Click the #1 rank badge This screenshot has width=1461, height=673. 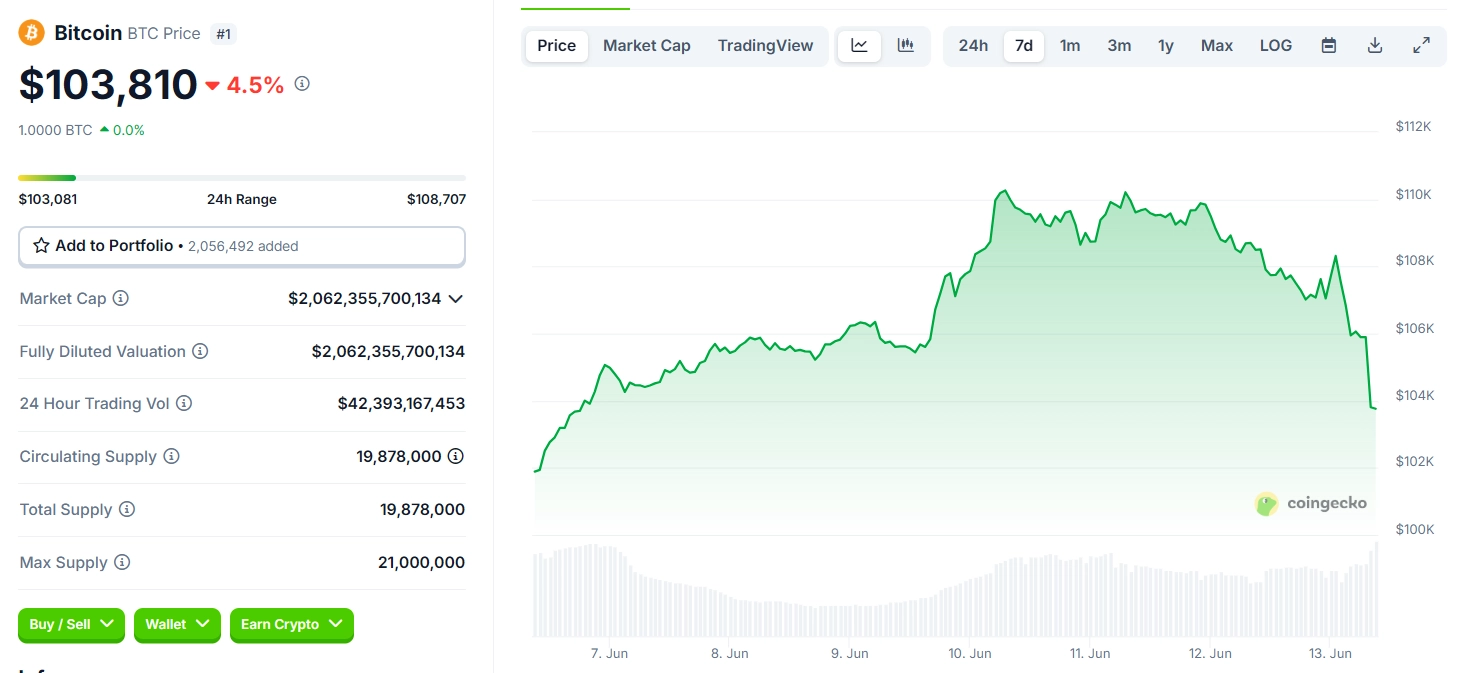pos(224,33)
